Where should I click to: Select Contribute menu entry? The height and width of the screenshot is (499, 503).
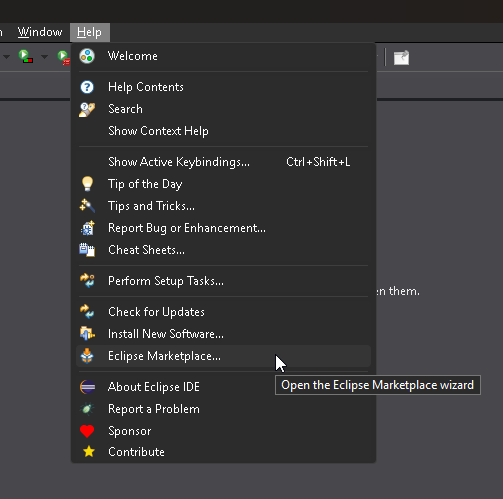[223, 452]
